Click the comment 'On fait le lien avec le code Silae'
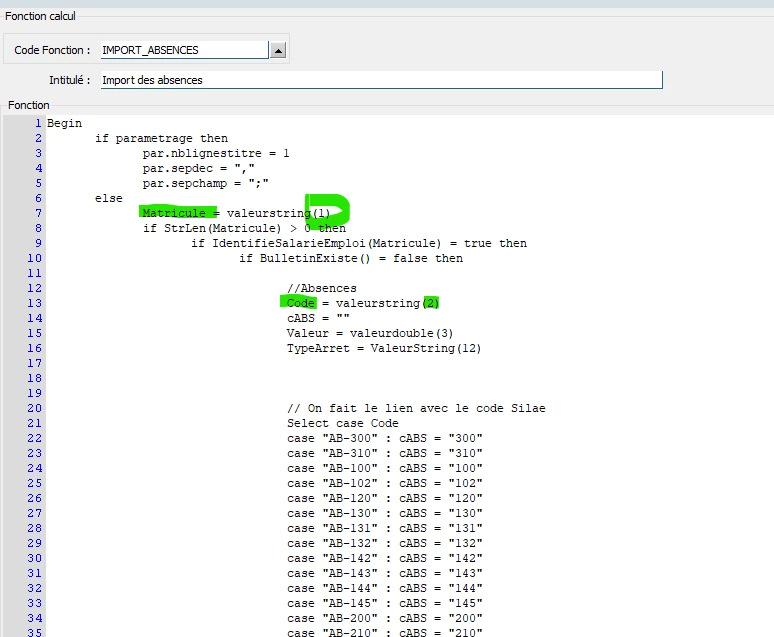Image resolution: width=774 pixels, height=637 pixels. coord(416,408)
